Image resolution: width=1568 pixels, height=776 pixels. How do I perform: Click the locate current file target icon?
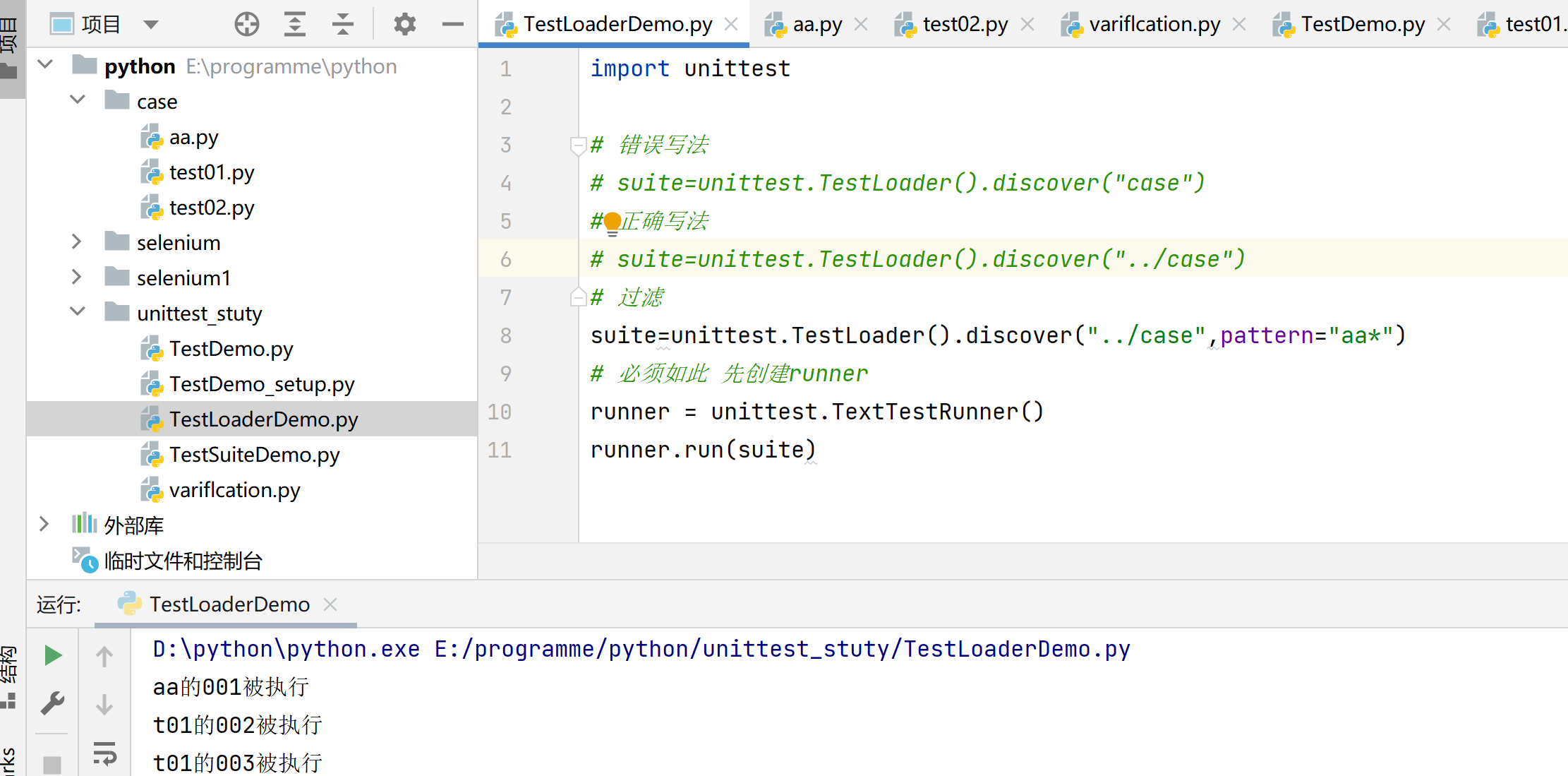click(246, 25)
